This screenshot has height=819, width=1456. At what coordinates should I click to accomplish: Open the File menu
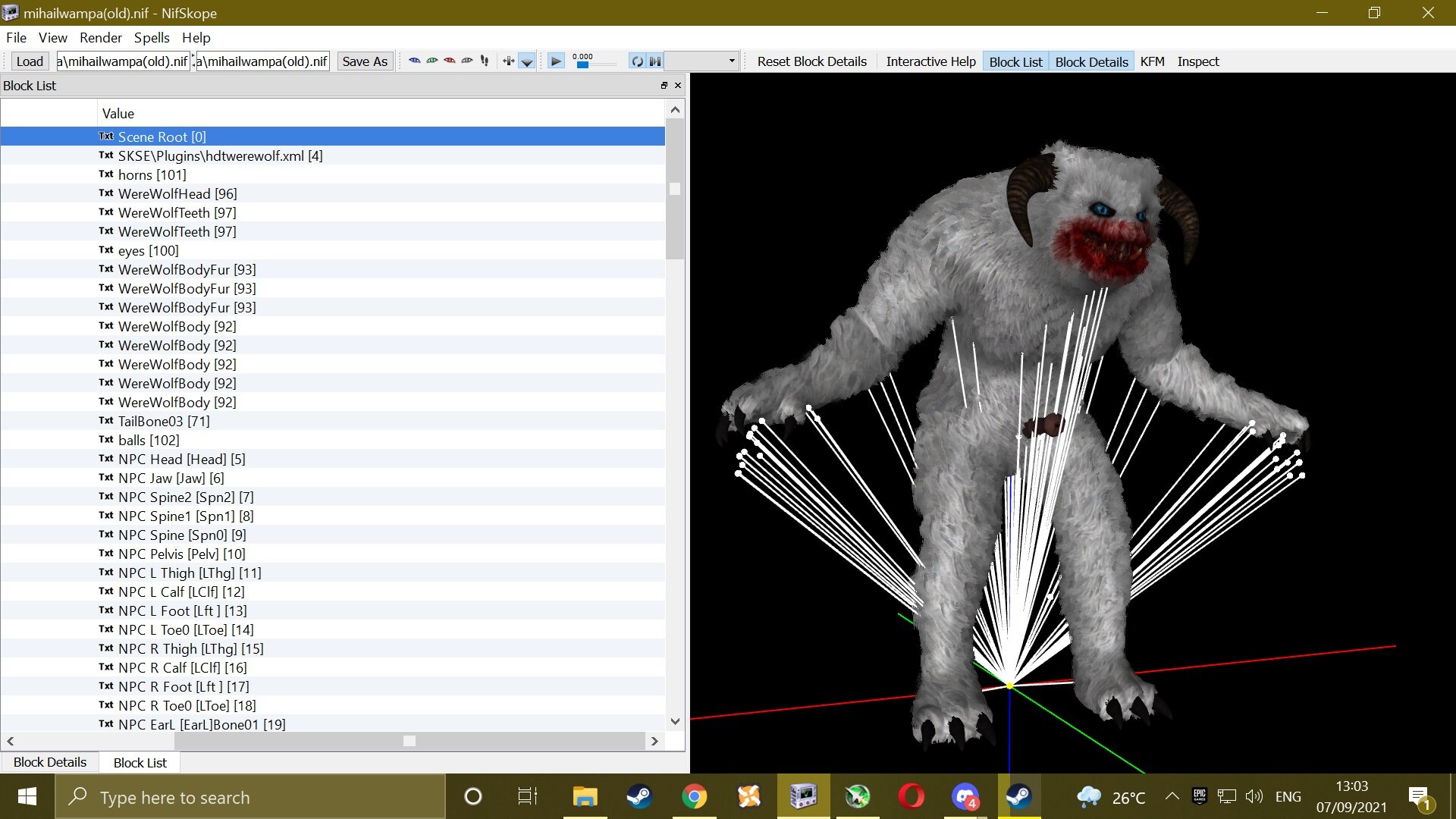point(16,37)
